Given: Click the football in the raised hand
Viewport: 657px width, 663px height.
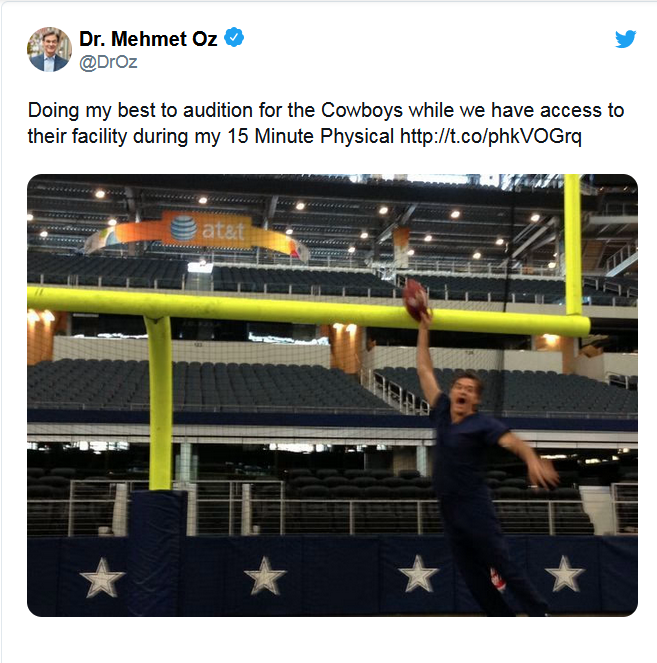Looking at the screenshot, I should 415,297.
